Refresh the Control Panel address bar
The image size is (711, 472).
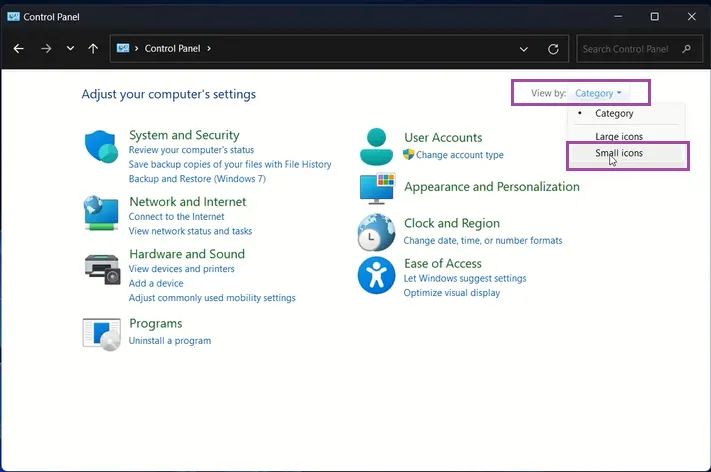click(553, 48)
